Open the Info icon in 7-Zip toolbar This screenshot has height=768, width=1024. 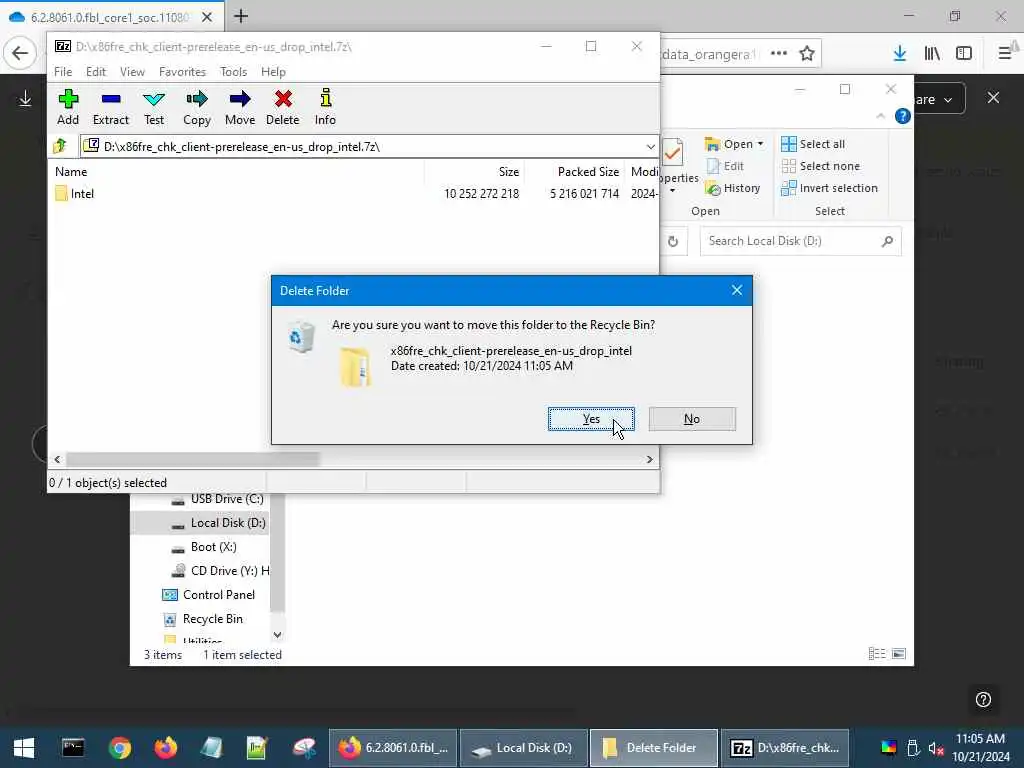point(325,107)
